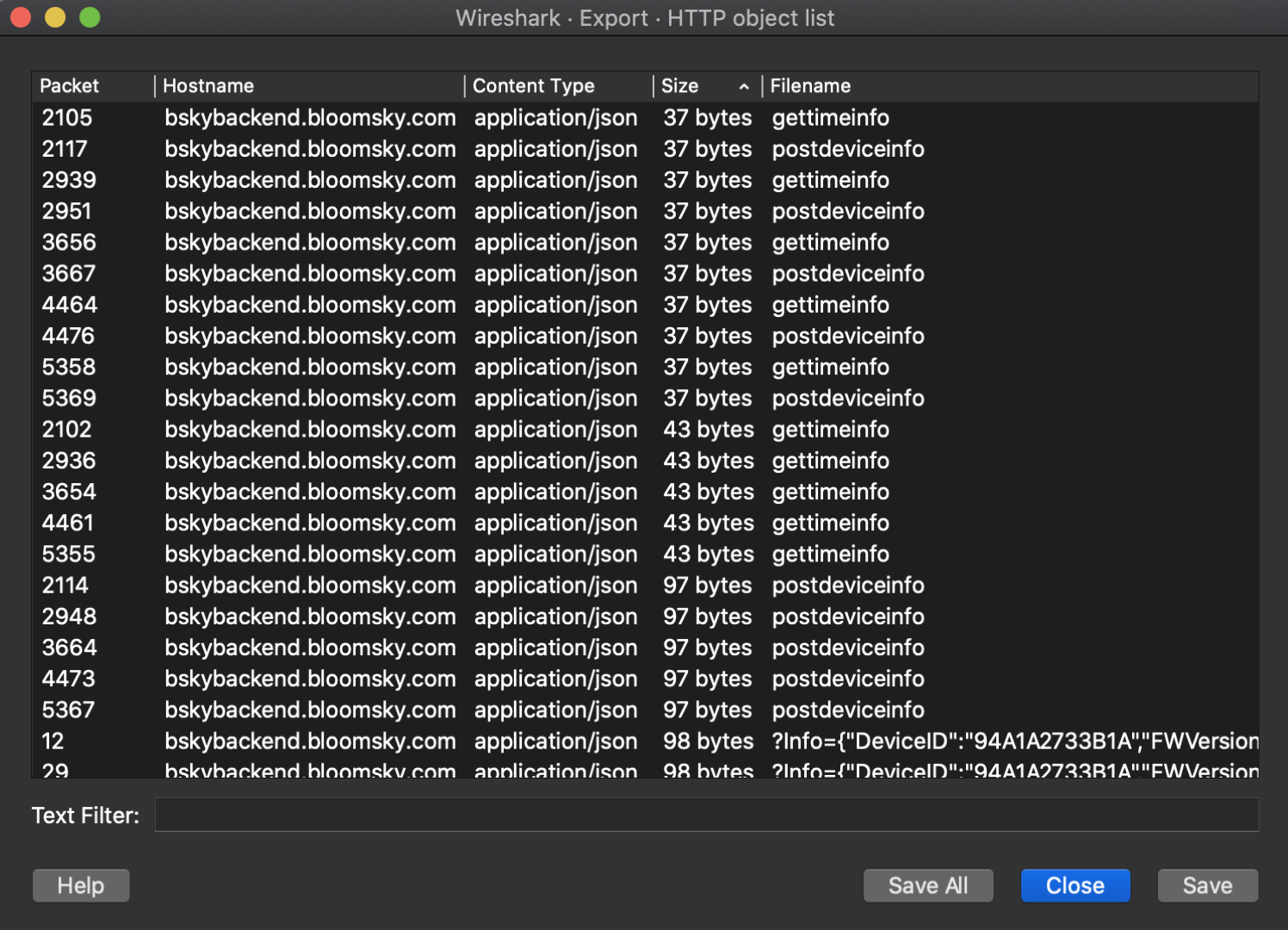Click the 98 bytes size of packet 12
1288x930 pixels.
(709, 741)
